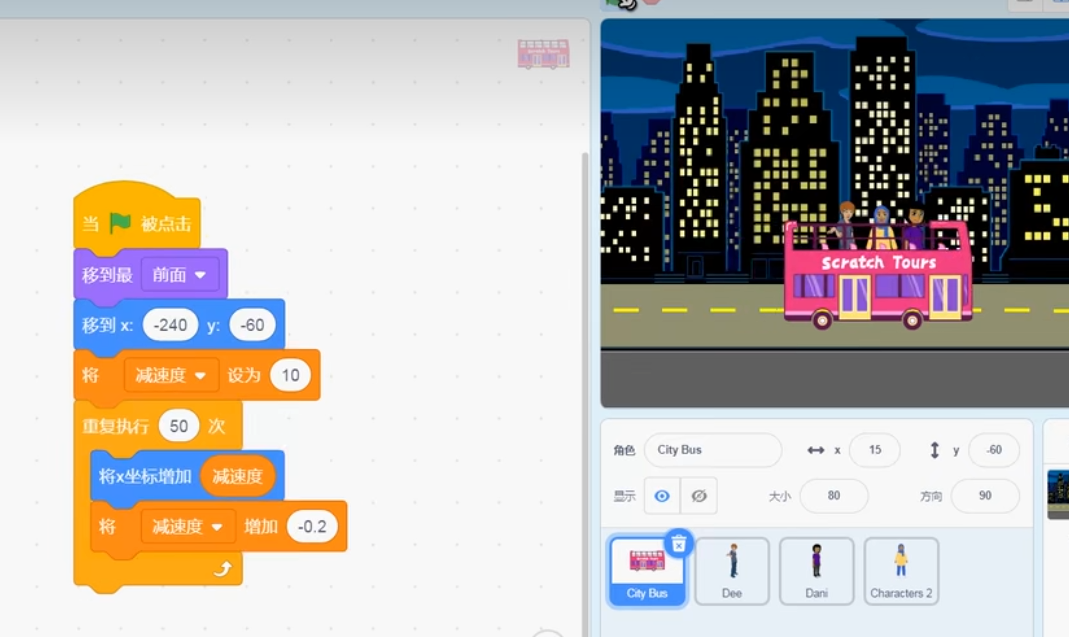Edit the sprite name field City Bus
This screenshot has width=1069, height=637.
click(x=712, y=450)
